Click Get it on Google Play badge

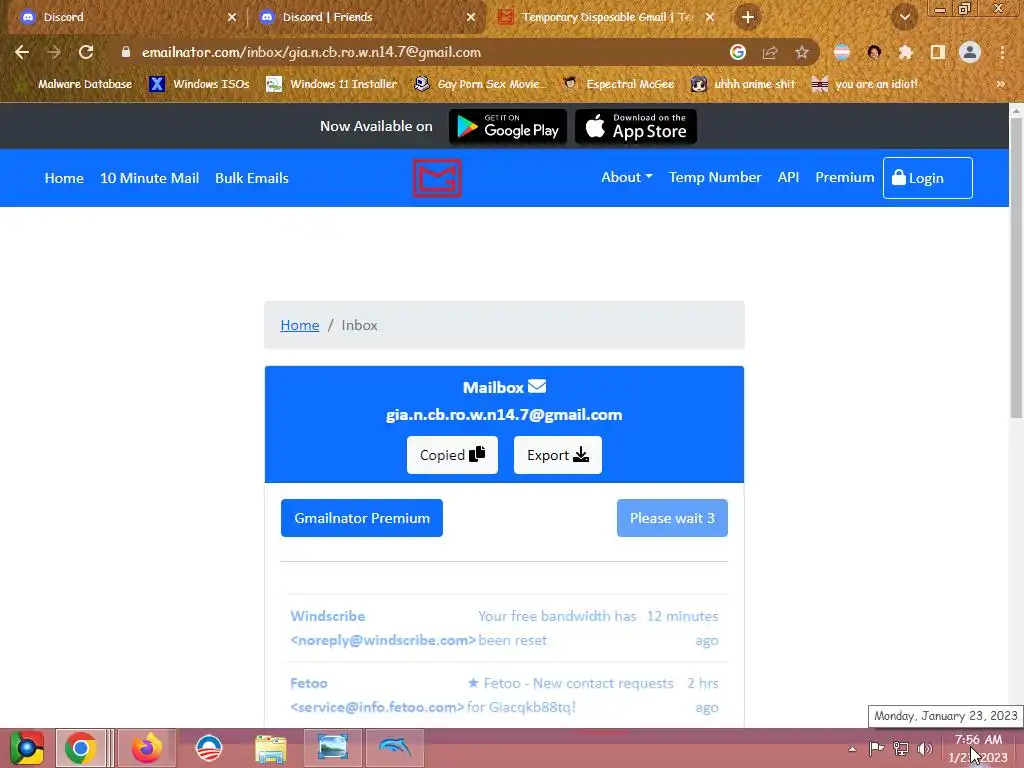[507, 126]
